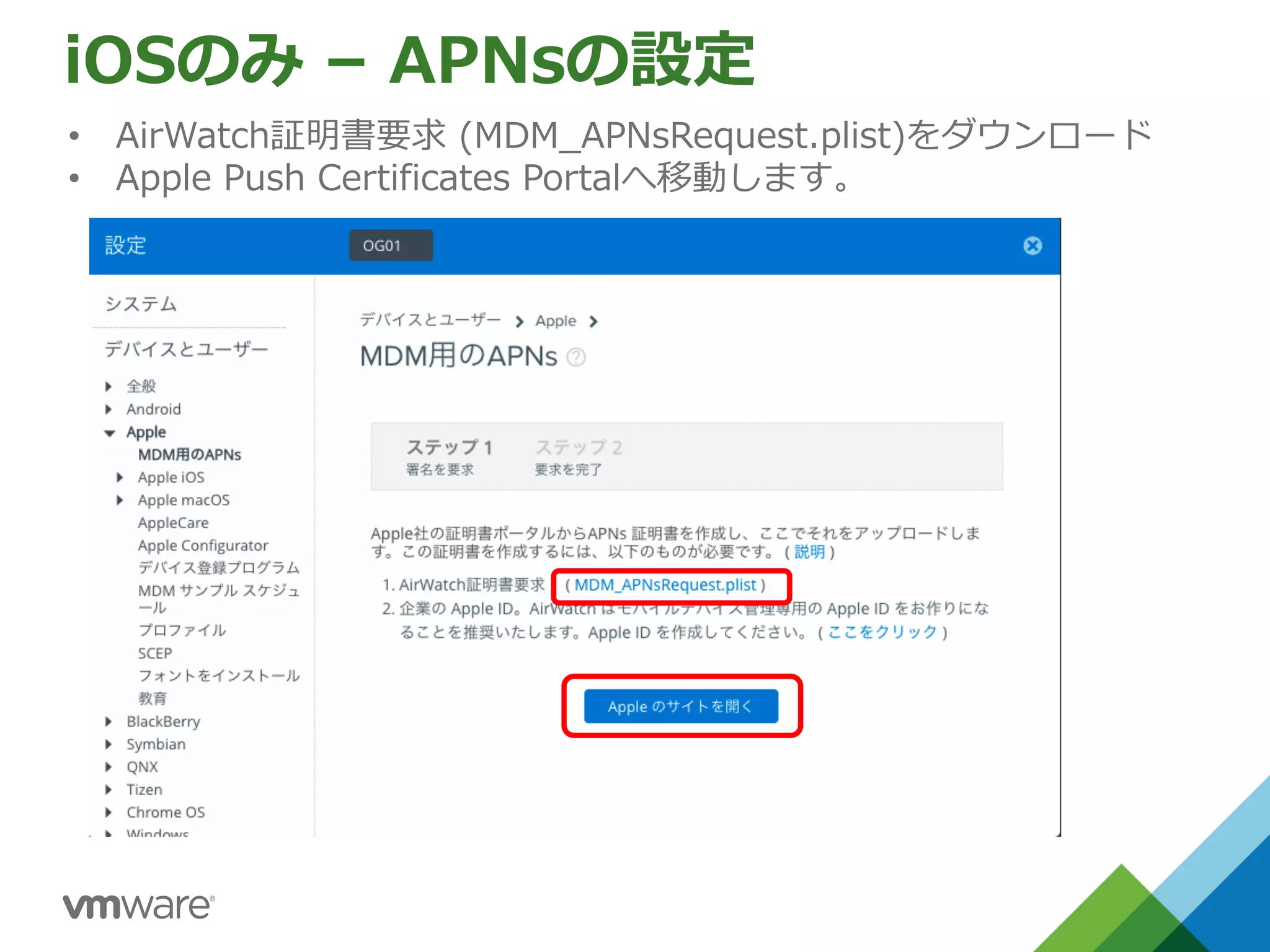
Task: Expand the BlackBerry tree node
Action: pos(109,721)
